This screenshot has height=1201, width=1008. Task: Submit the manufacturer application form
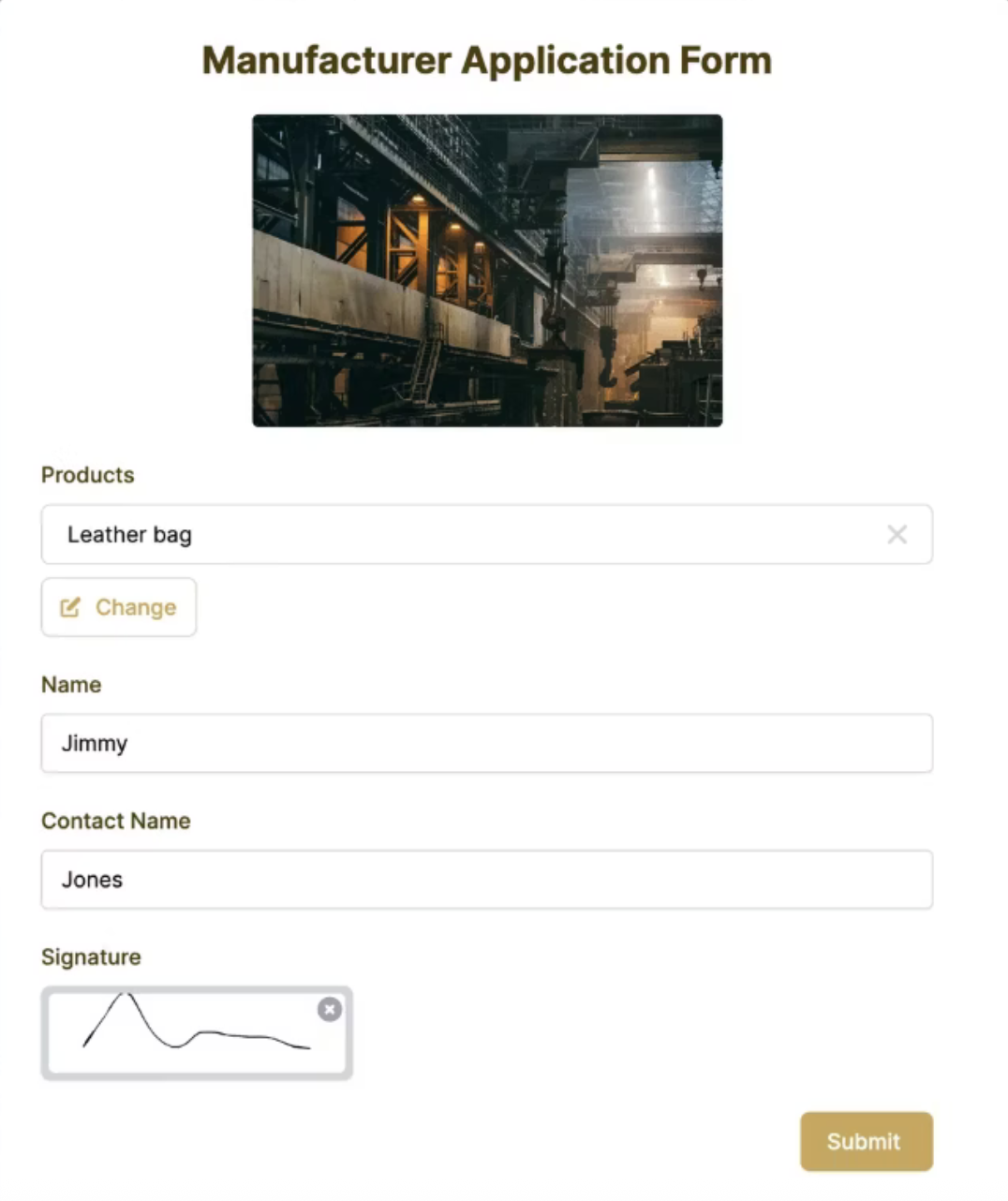(866, 1141)
